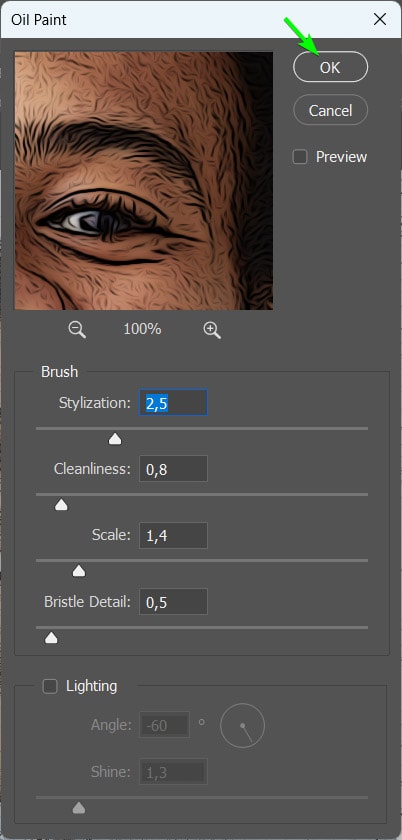Enable the Preview checkbox

(300, 157)
